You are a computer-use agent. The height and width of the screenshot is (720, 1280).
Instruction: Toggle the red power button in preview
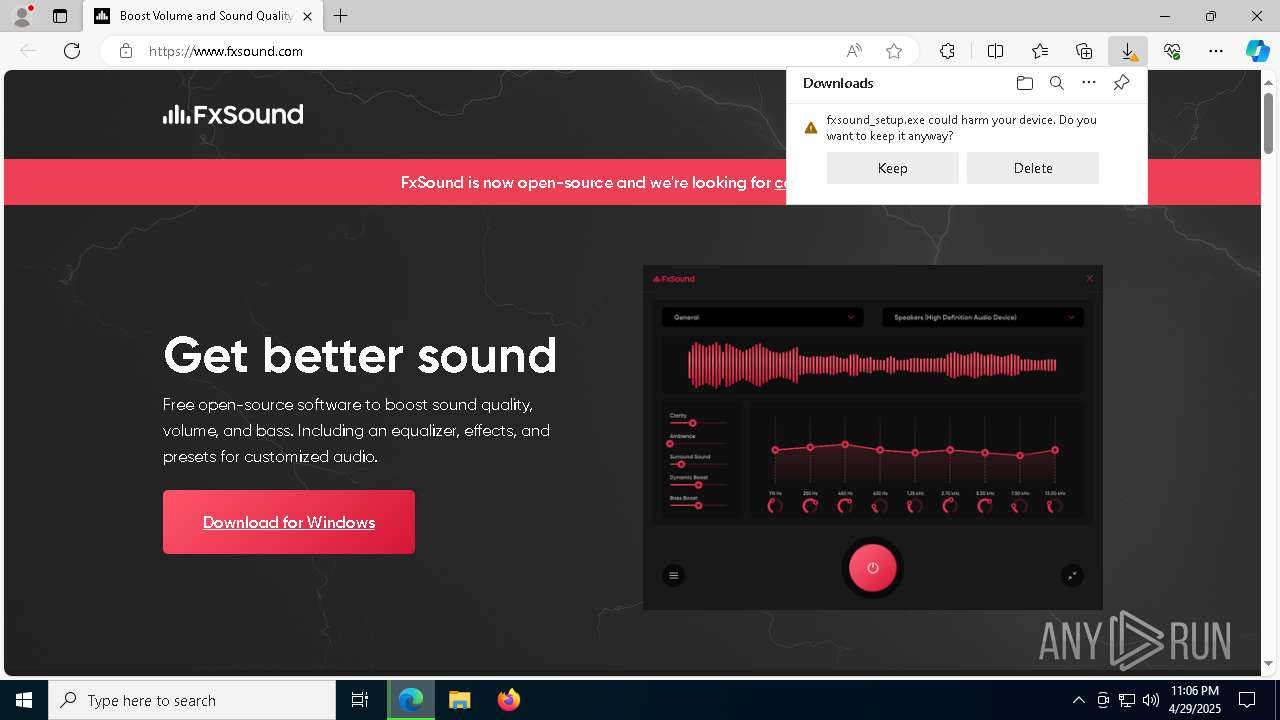[x=873, y=567]
